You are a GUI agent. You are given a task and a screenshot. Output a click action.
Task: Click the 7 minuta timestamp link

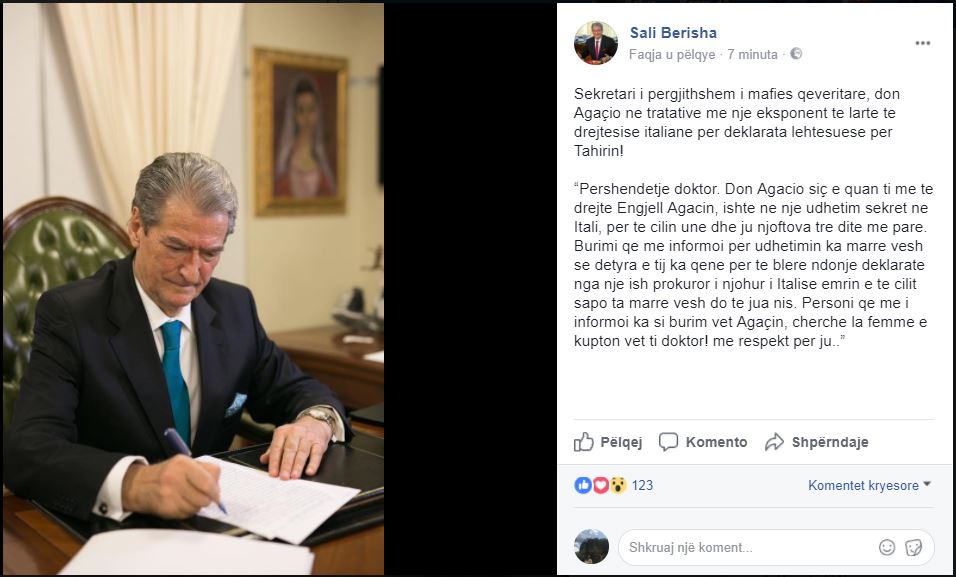(752, 54)
